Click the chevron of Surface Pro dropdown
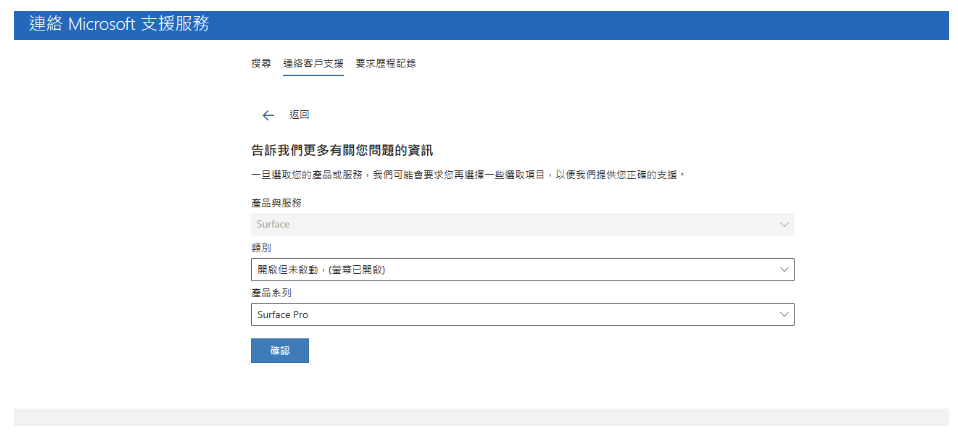 tap(784, 314)
